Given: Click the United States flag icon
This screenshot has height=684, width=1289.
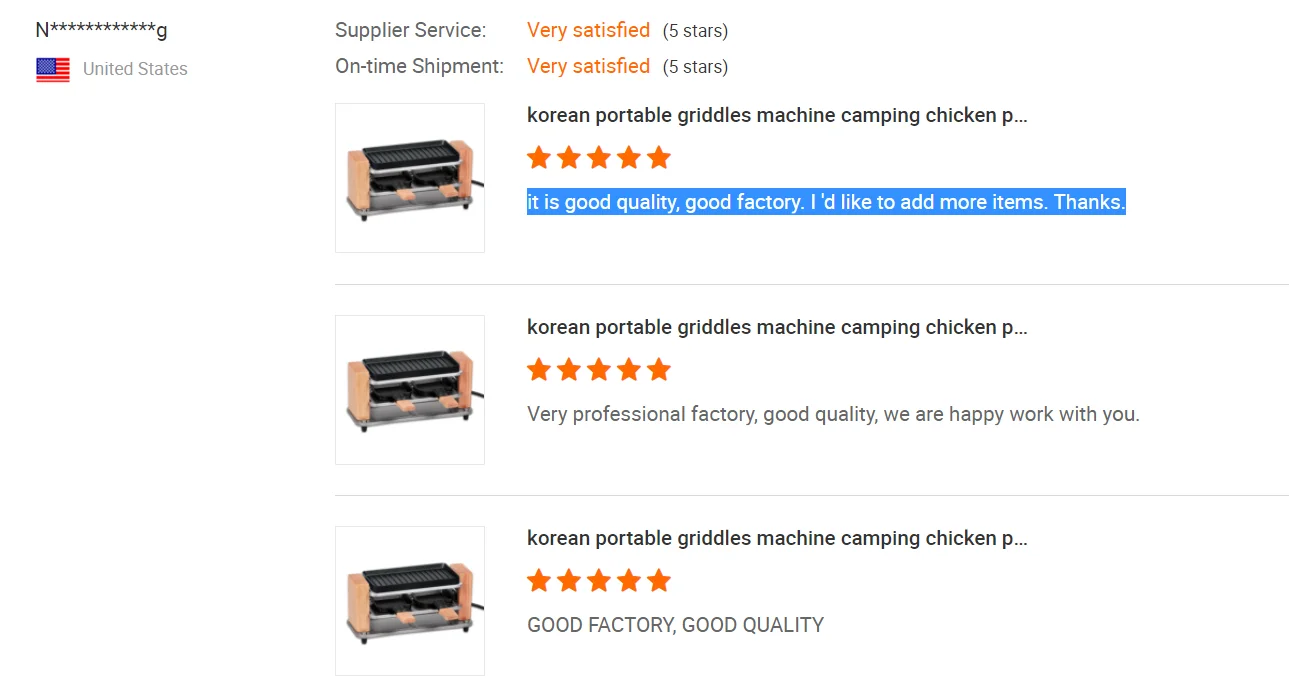Looking at the screenshot, I should tap(53, 69).
